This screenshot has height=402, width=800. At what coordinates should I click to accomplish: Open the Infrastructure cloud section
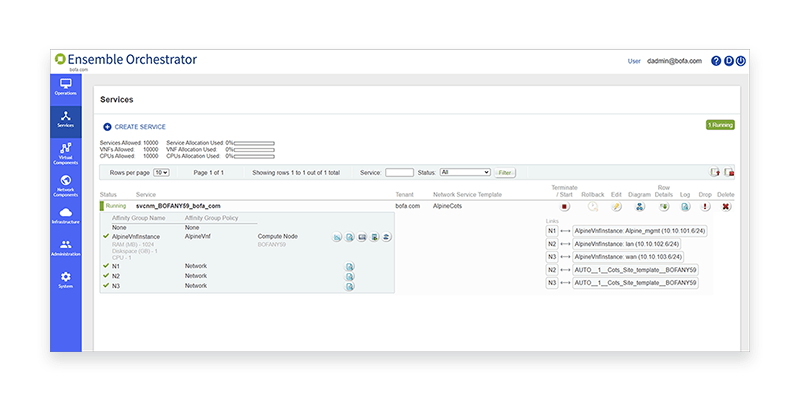coord(65,215)
